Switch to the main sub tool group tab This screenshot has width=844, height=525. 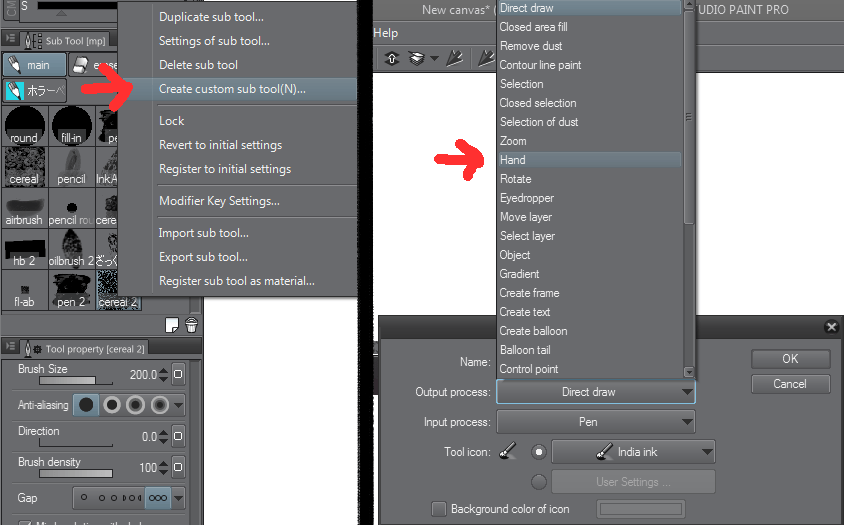(x=34, y=65)
